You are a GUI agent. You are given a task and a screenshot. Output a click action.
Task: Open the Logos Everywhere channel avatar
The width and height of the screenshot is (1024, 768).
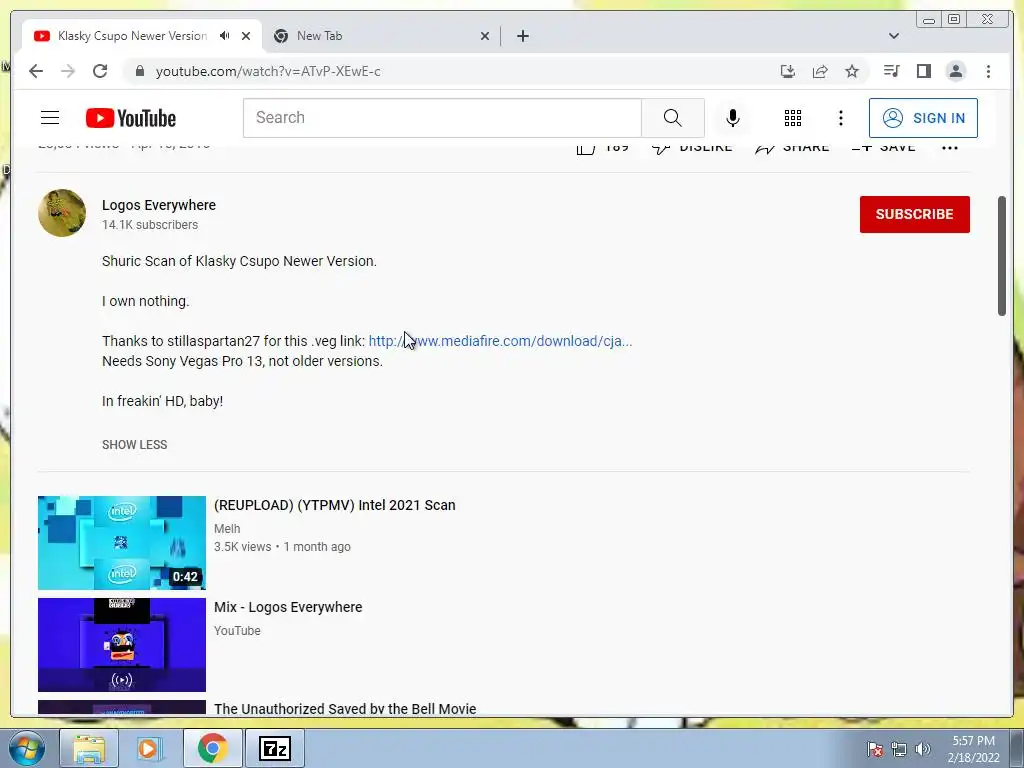pos(62,213)
